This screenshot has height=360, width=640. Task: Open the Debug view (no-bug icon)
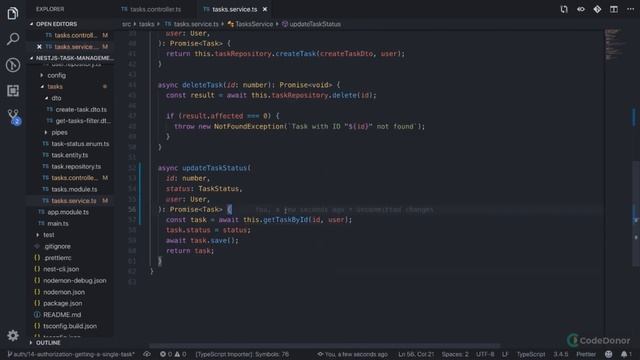13,65
